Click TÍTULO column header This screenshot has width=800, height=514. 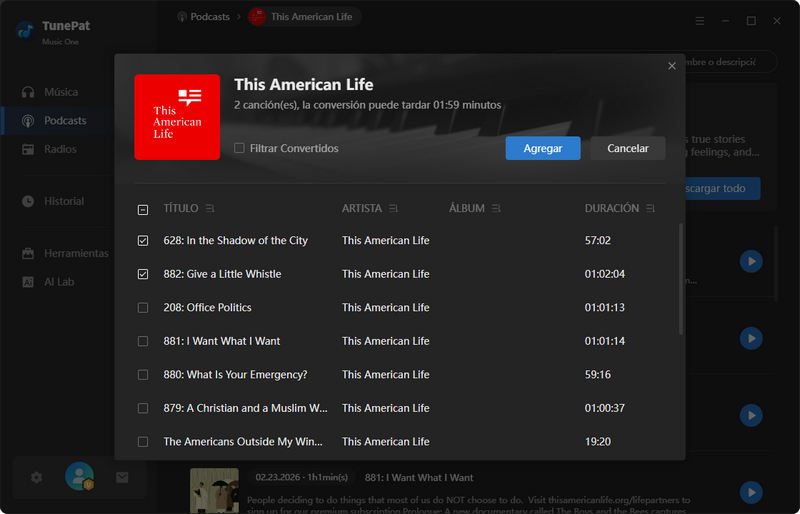pyautogui.click(x=181, y=208)
